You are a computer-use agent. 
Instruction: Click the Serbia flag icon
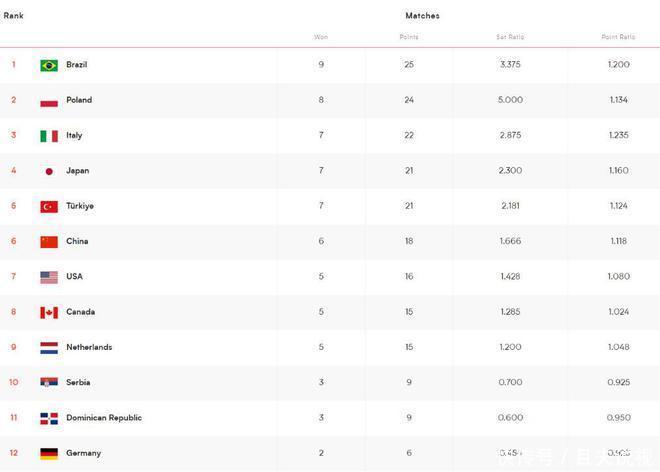[x=49, y=383]
